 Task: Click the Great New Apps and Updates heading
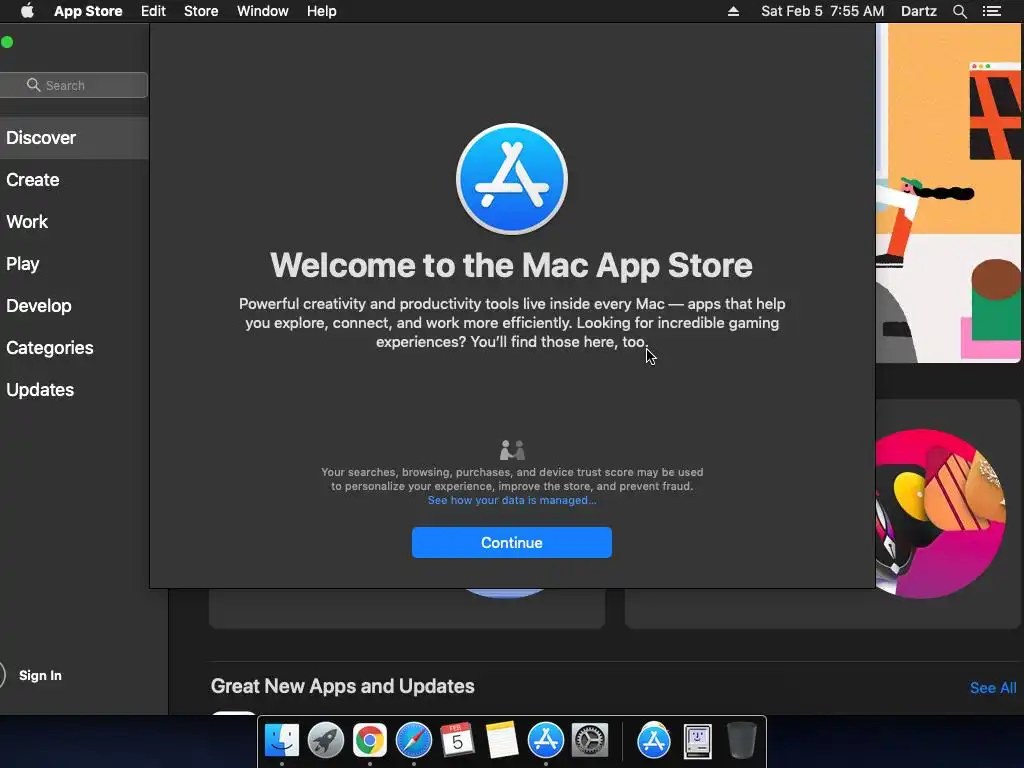342,686
